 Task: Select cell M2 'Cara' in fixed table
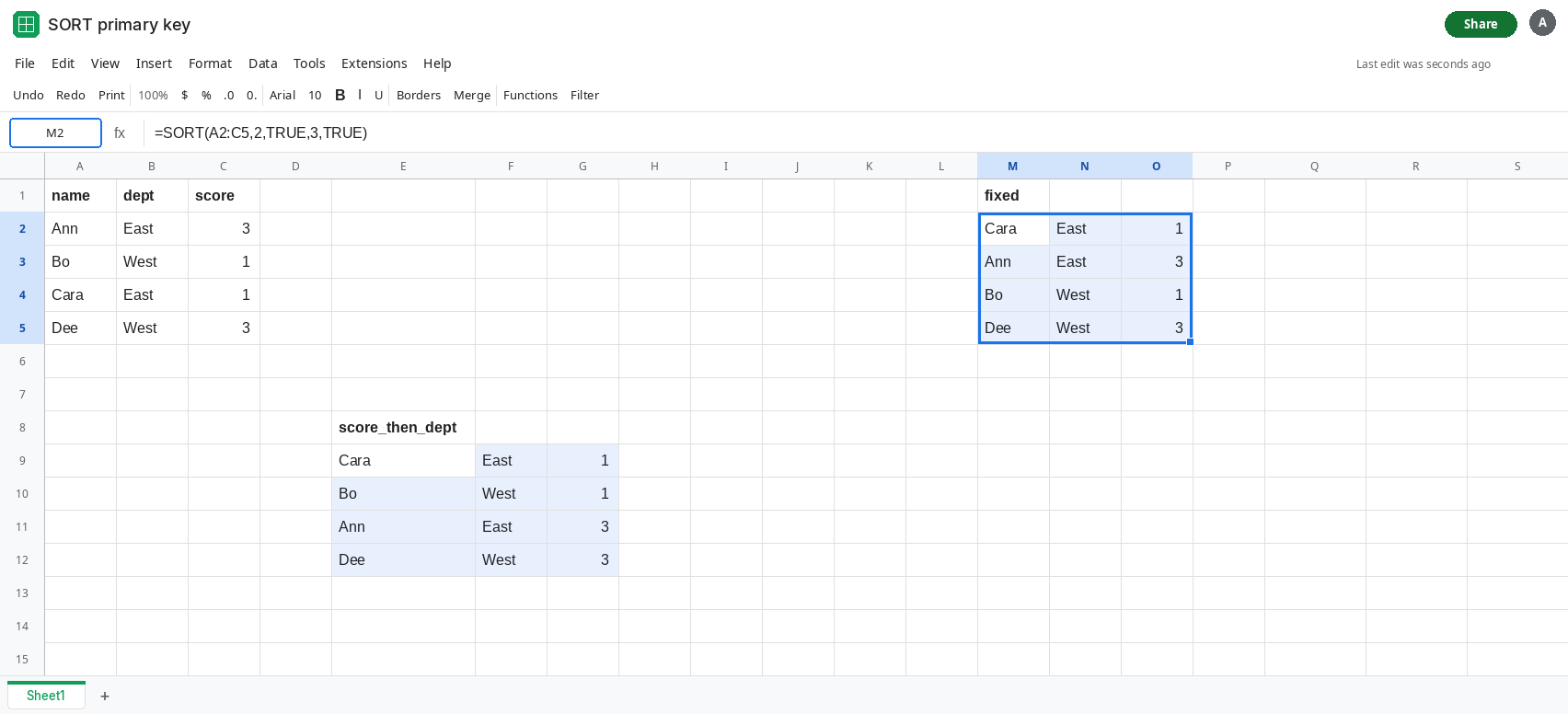click(x=1013, y=229)
